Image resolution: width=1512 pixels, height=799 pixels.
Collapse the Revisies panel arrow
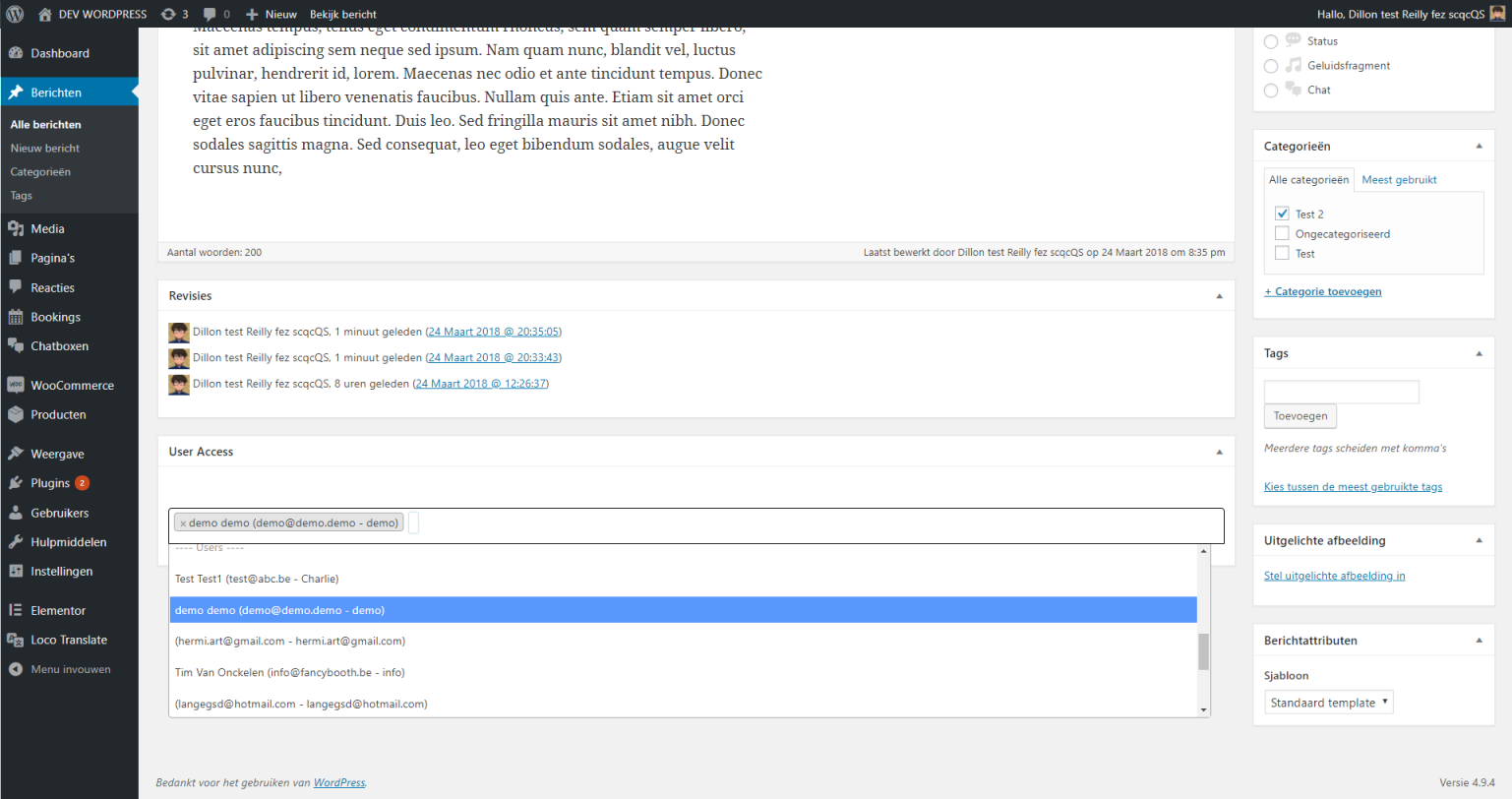1219,296
